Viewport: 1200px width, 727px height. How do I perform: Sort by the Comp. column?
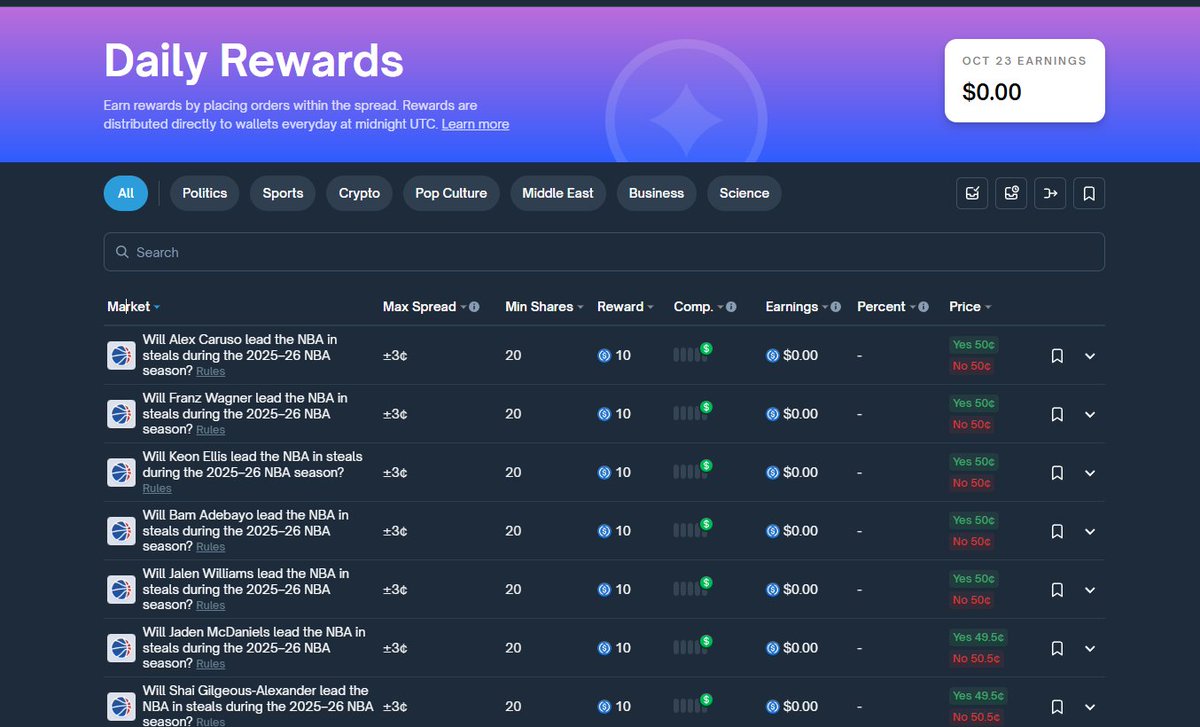coord(698,307)
